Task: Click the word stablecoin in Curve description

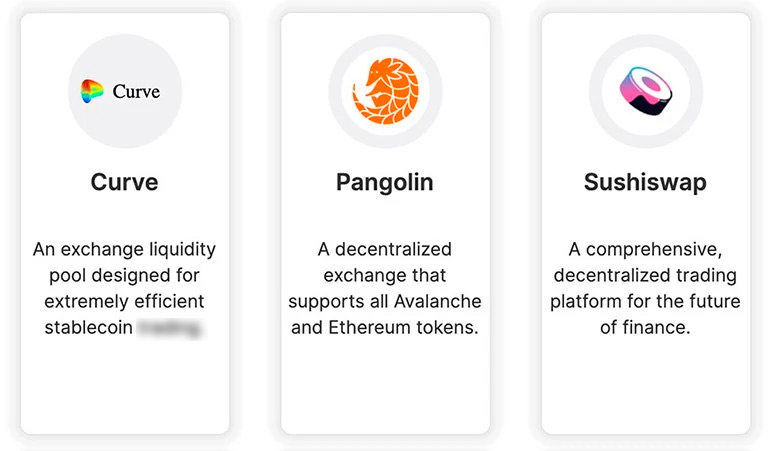Action: [x=88, y=327]
